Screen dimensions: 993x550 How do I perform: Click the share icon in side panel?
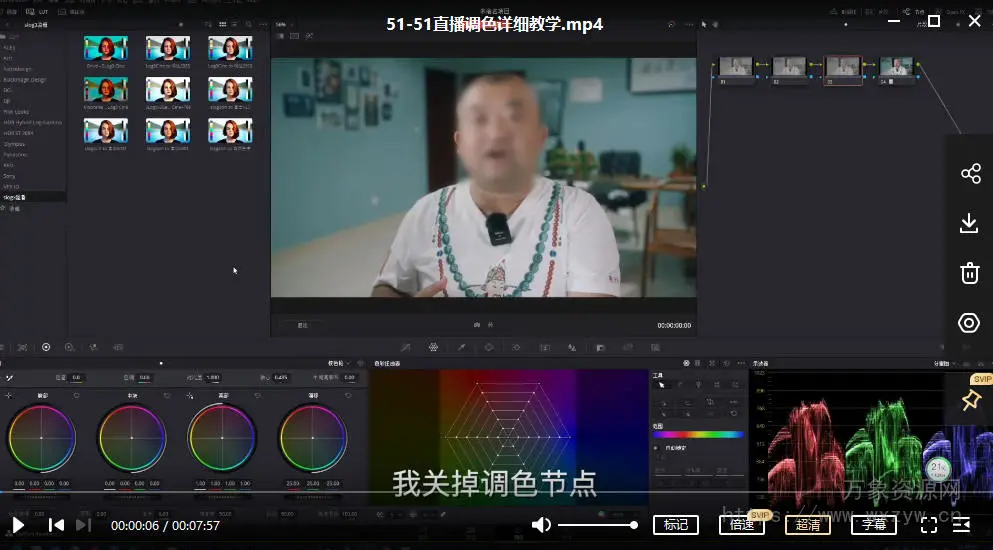click(x=969, y=174)
